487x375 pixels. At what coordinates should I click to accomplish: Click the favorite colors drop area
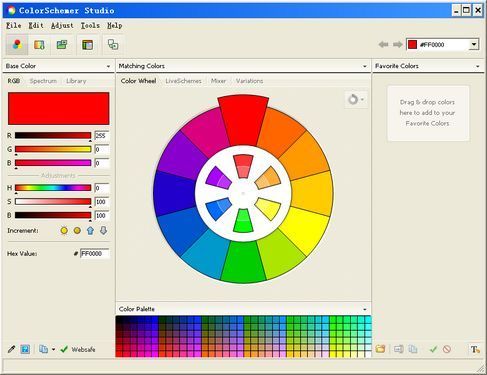pyautogui.click(x=428, y=113)
